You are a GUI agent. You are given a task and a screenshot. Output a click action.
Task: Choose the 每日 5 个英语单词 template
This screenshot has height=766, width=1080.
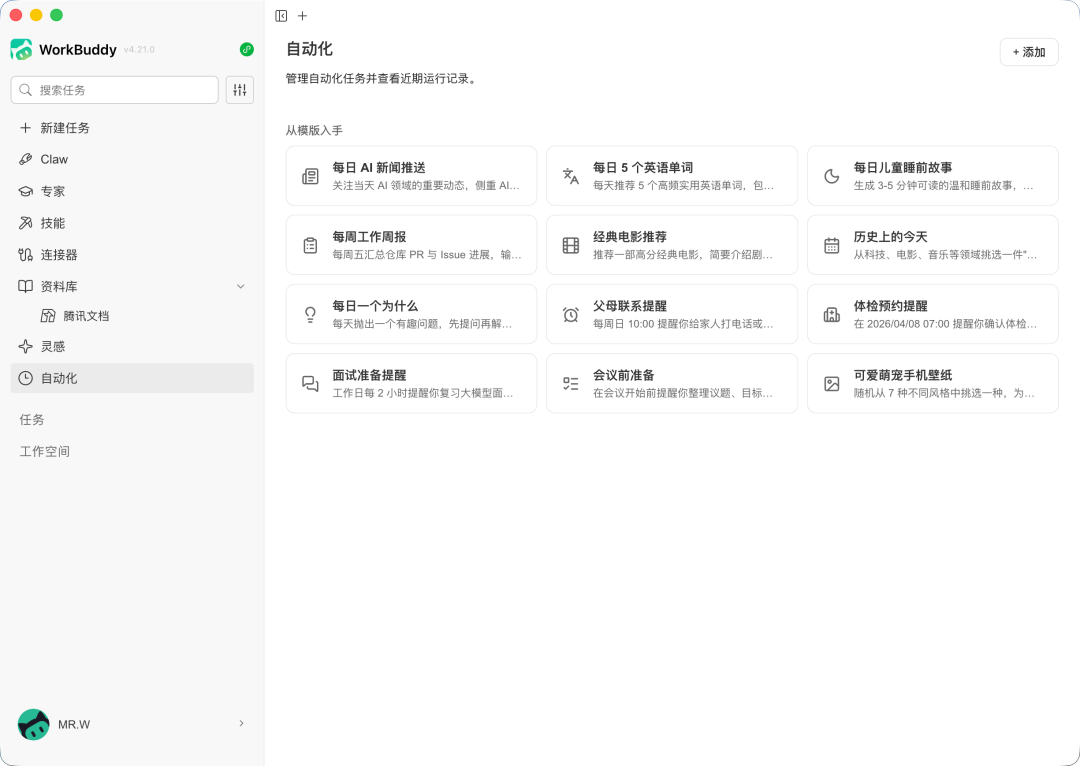pyautogui.click(x=672, y=176)
